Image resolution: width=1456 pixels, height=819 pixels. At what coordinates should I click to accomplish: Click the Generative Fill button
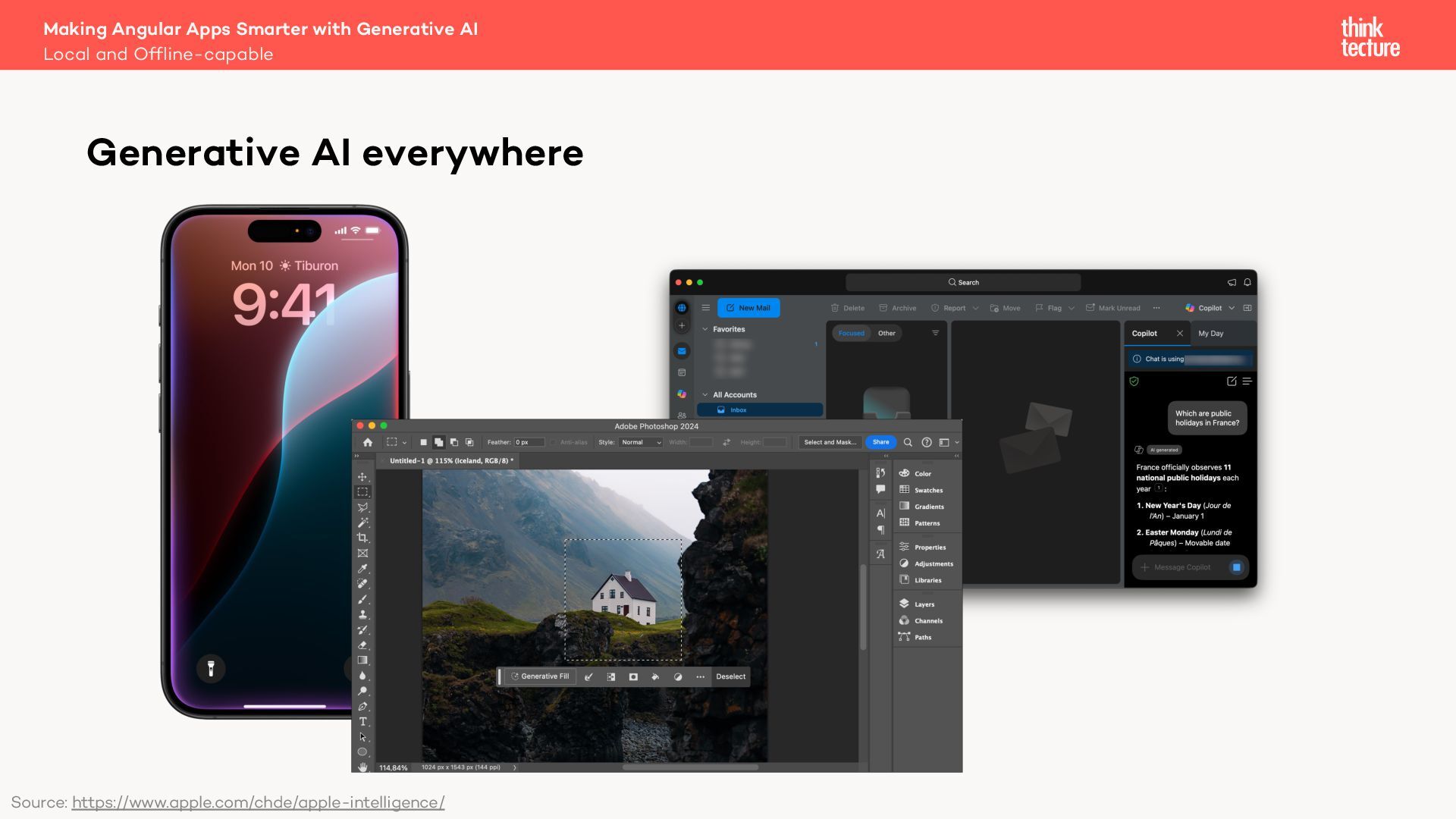539,676
